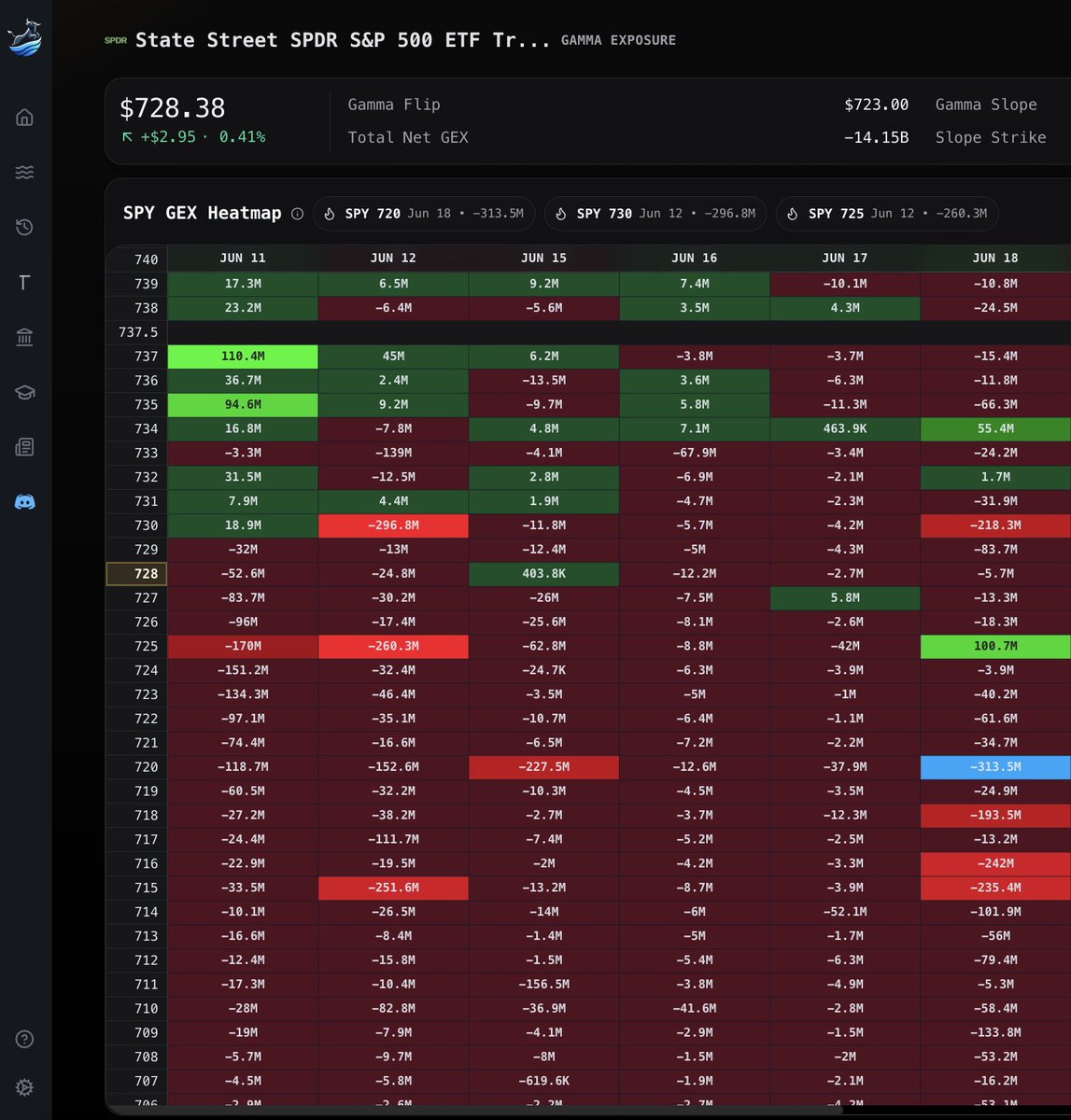Click the Gamma Slope label
Screen dimensions: 1071x1120
click(986, 105)
